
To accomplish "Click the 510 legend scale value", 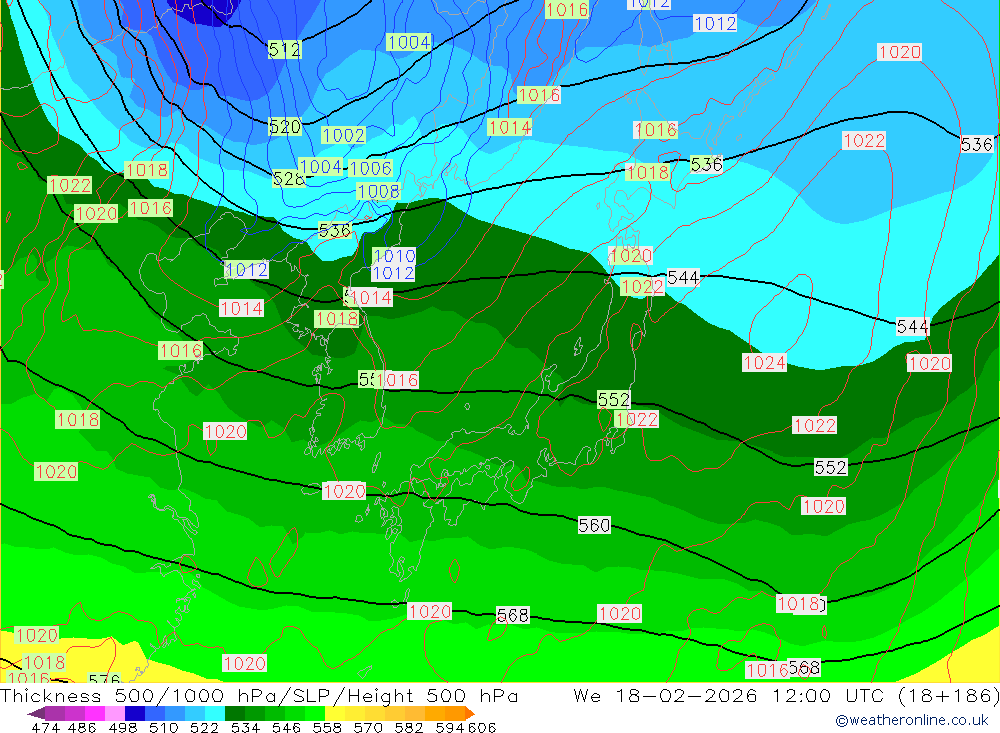I will pos(164,728).
